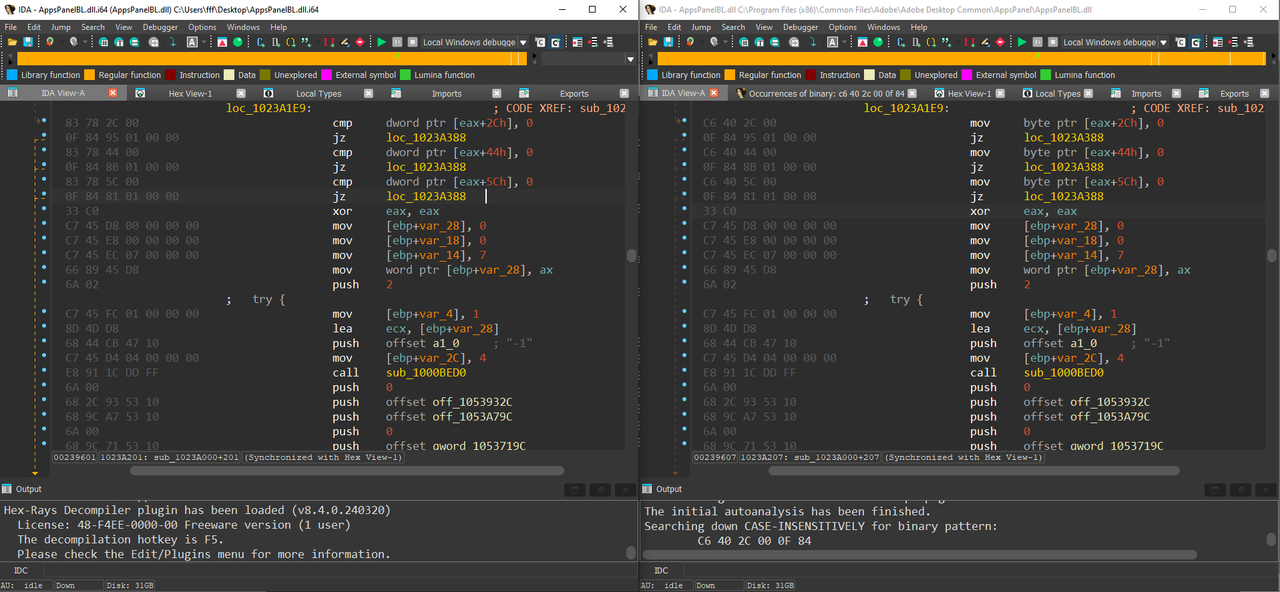Screen dimensions: 1280x592
Task: Click the IDC button below the left Output pane
Action: (x=21, y=571)
